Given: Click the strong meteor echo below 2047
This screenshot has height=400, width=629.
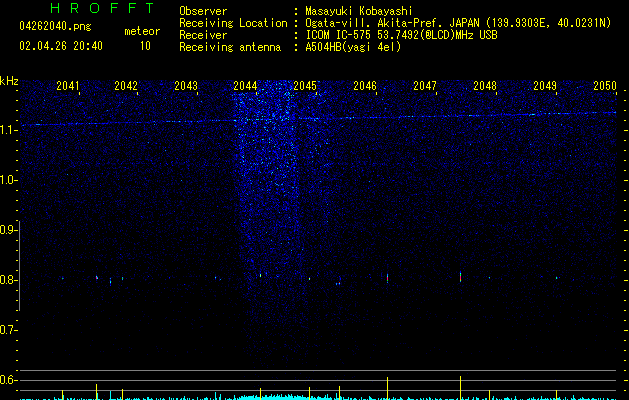Looking at the screenshot, I should point(461,277).
